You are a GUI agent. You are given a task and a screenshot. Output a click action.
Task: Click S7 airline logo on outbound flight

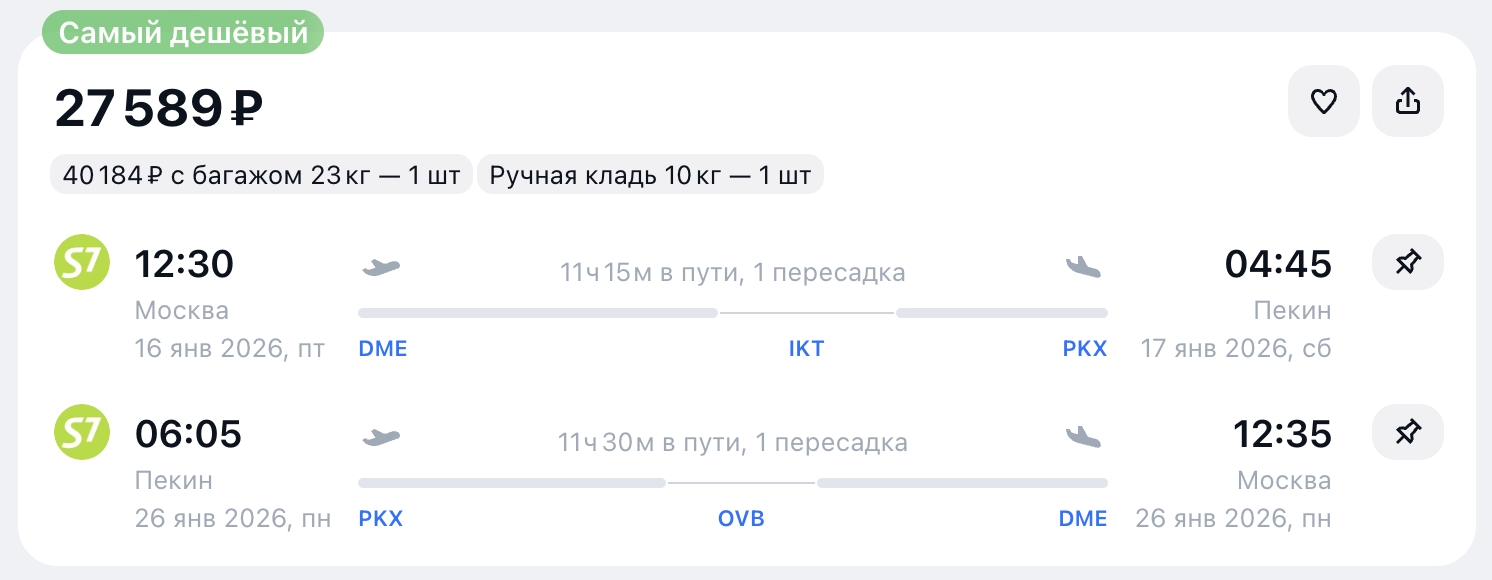click(79, 265)
